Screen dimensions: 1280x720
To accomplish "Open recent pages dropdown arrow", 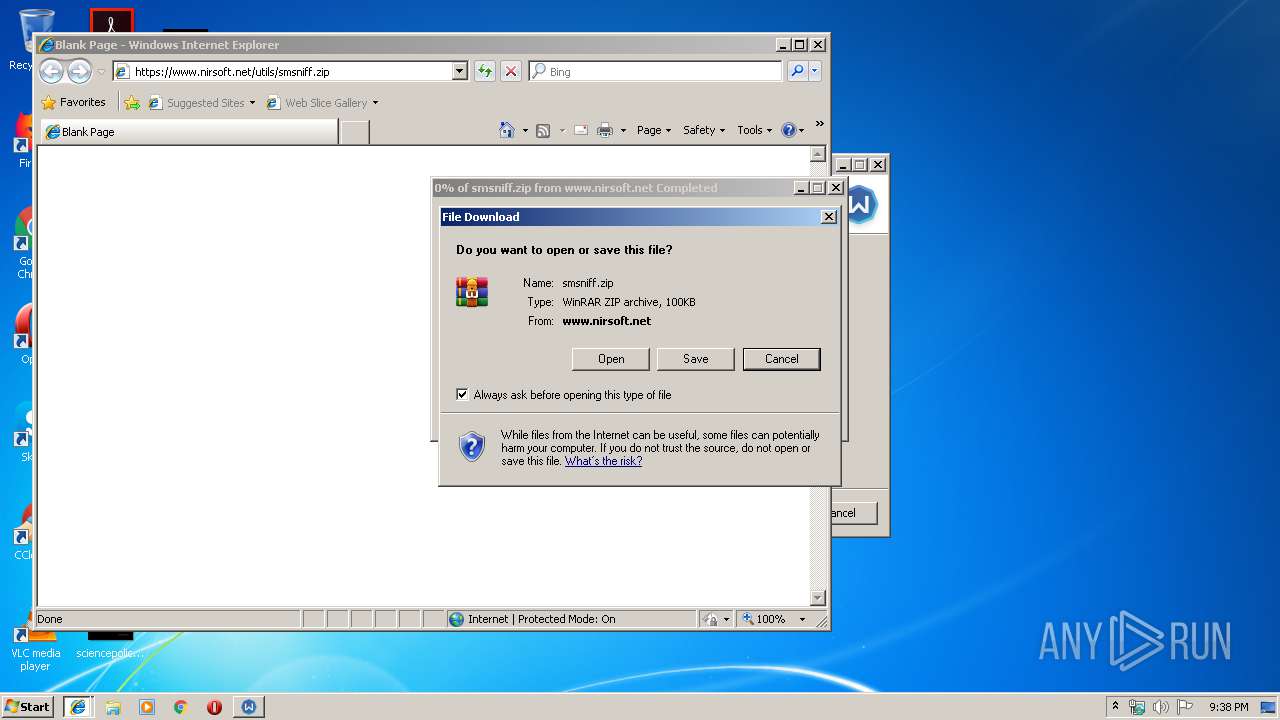I will (101, 72).
